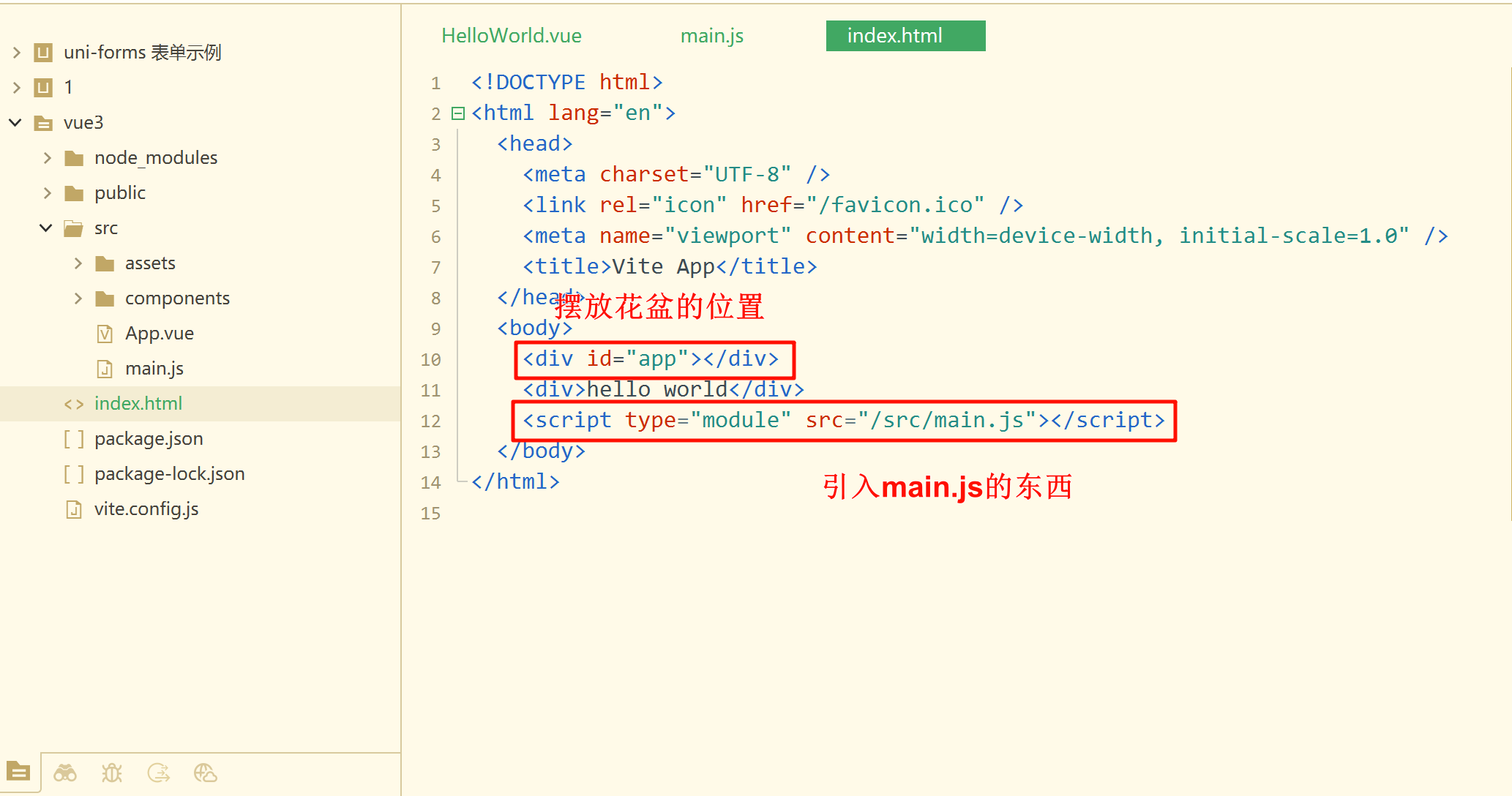Collapse the vue3 project folder
Screen dimensions: 1512x796
(x=15, y=123)
